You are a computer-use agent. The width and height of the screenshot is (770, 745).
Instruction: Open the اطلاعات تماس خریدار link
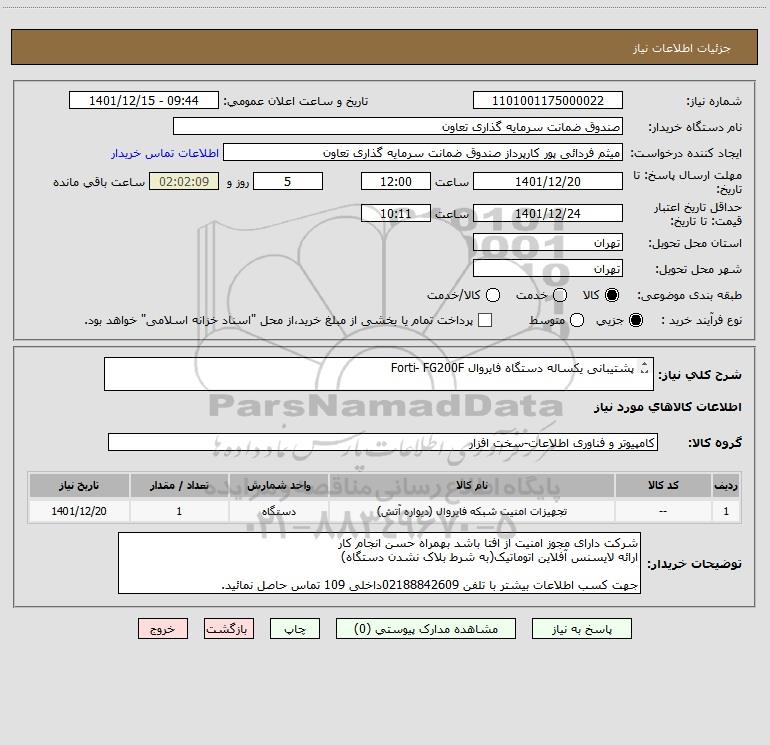(165, 153)
